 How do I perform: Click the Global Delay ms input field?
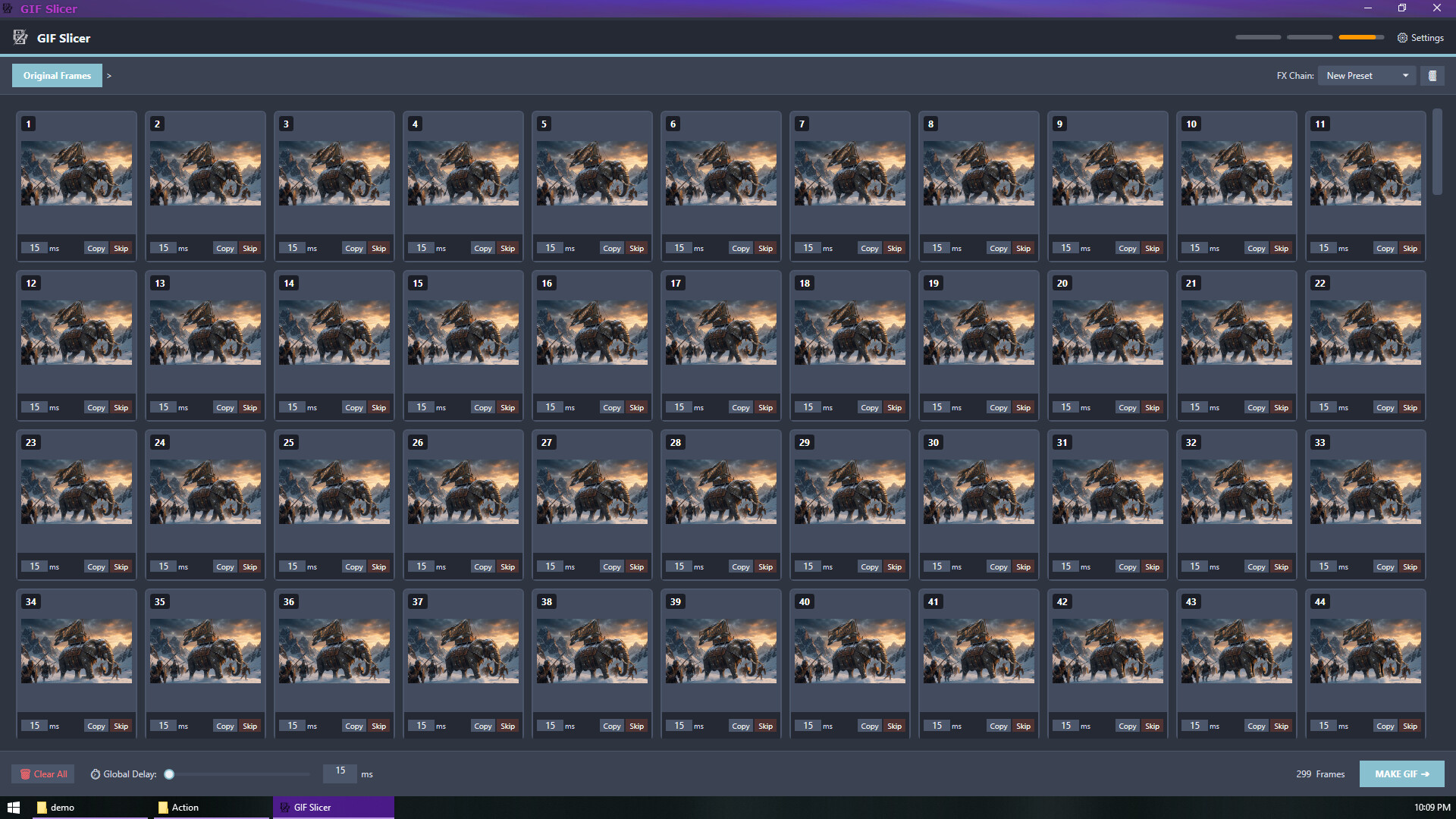pos(340,773)
